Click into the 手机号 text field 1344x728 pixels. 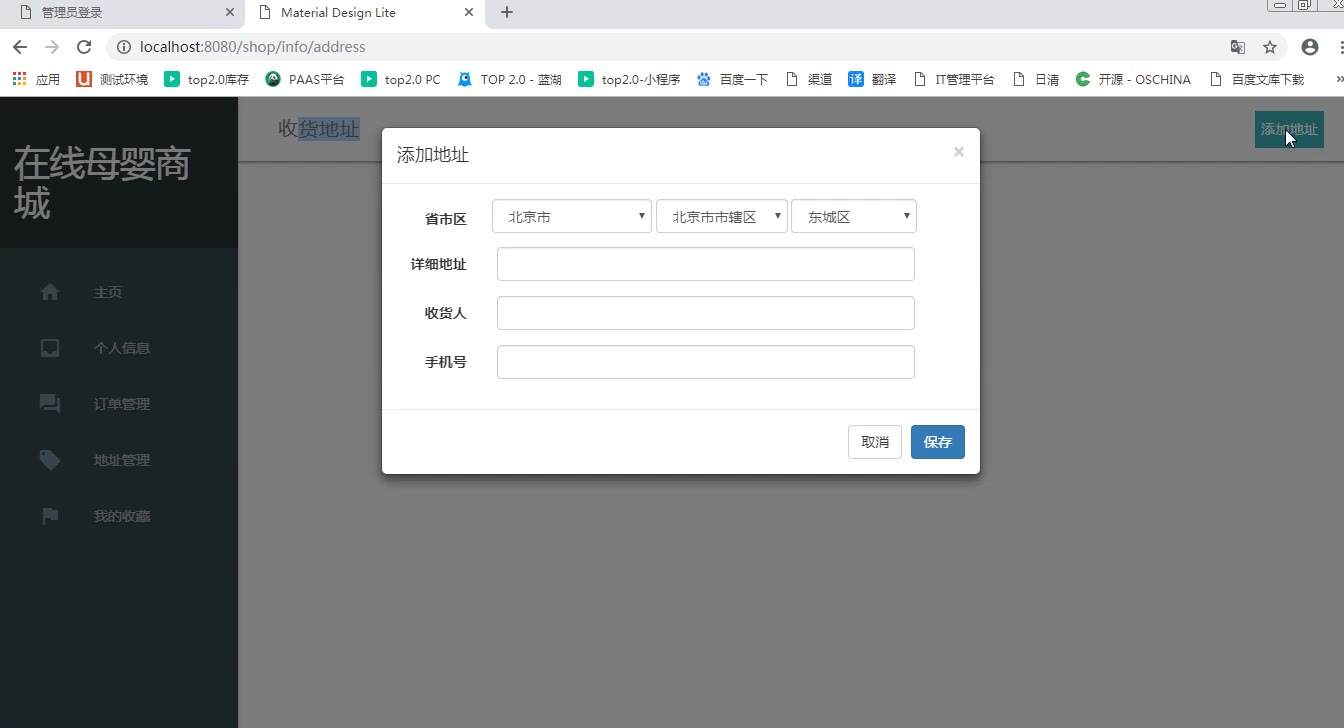[705, 362]
